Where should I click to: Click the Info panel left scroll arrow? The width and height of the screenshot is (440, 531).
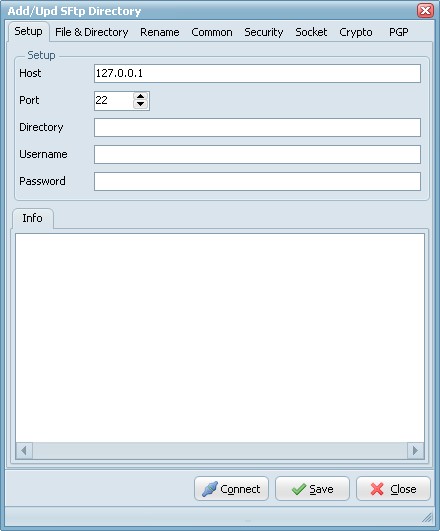(24, 451)
